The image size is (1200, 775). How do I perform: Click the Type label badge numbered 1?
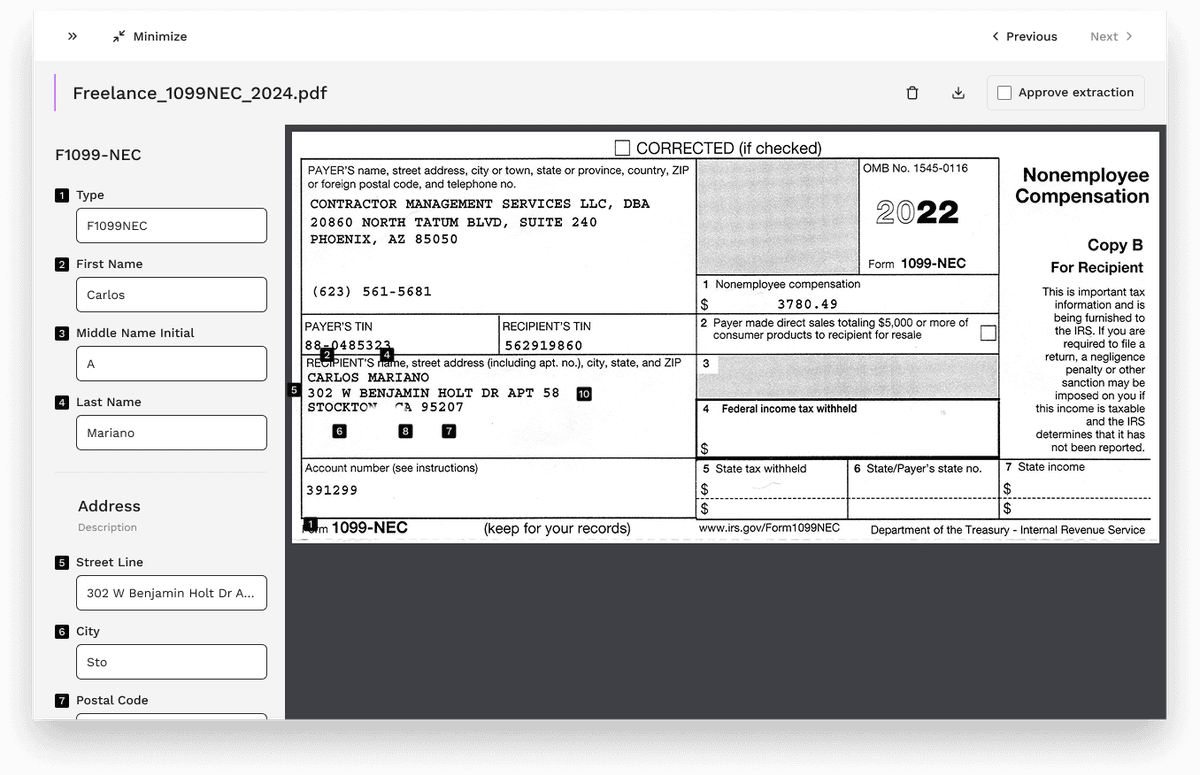click(62, 196)
